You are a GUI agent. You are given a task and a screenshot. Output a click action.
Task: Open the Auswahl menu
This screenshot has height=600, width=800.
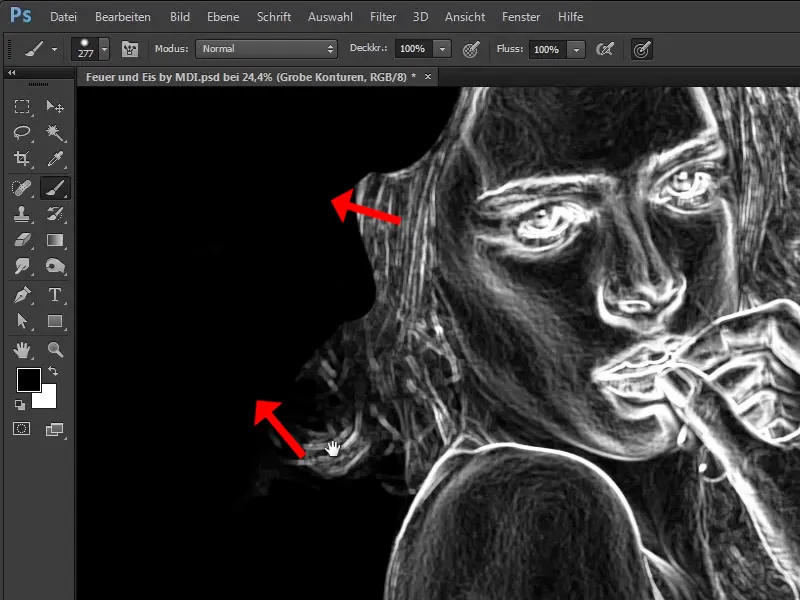[x=330, y=17]
